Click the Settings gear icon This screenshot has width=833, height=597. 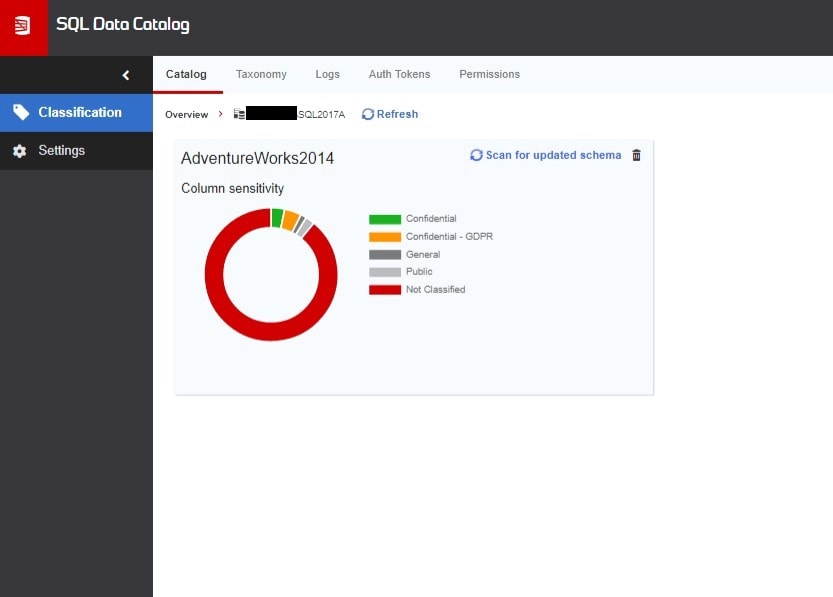tap(20, 151)
